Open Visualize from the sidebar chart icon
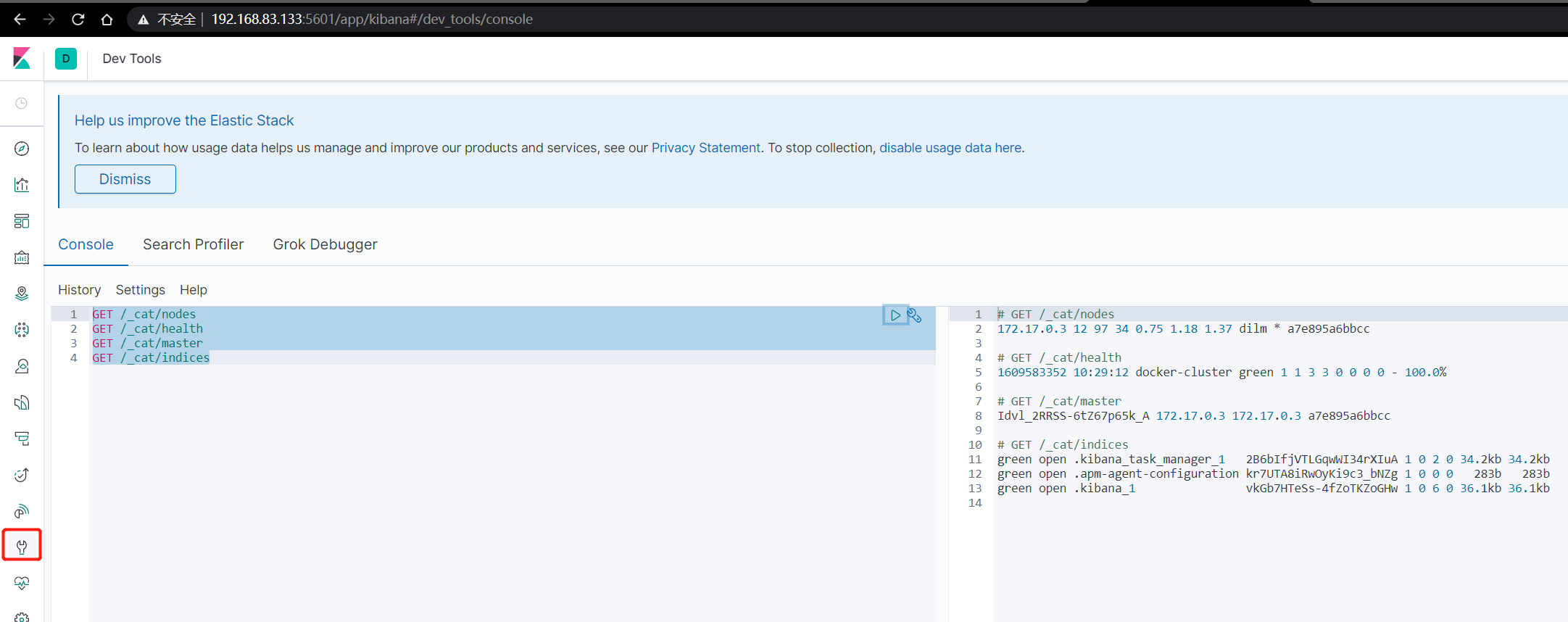 click(22, 185)
